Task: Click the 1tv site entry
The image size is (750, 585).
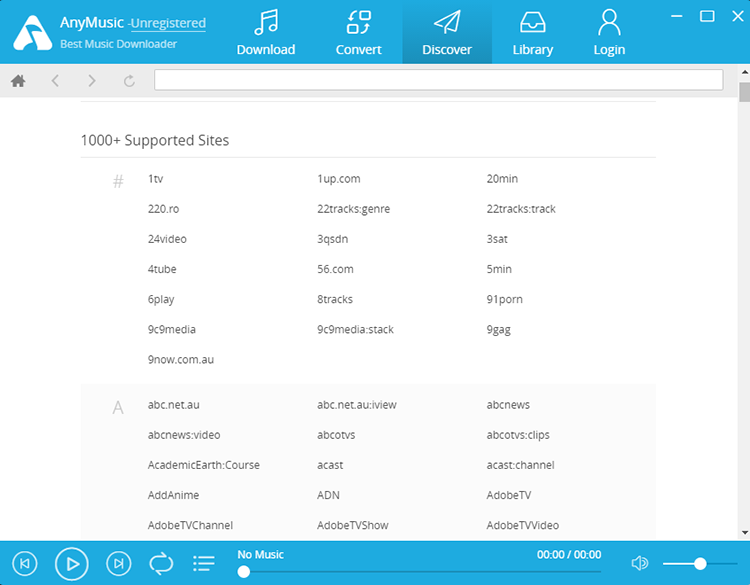Action: pyautogui.click(x=155, y=179)
